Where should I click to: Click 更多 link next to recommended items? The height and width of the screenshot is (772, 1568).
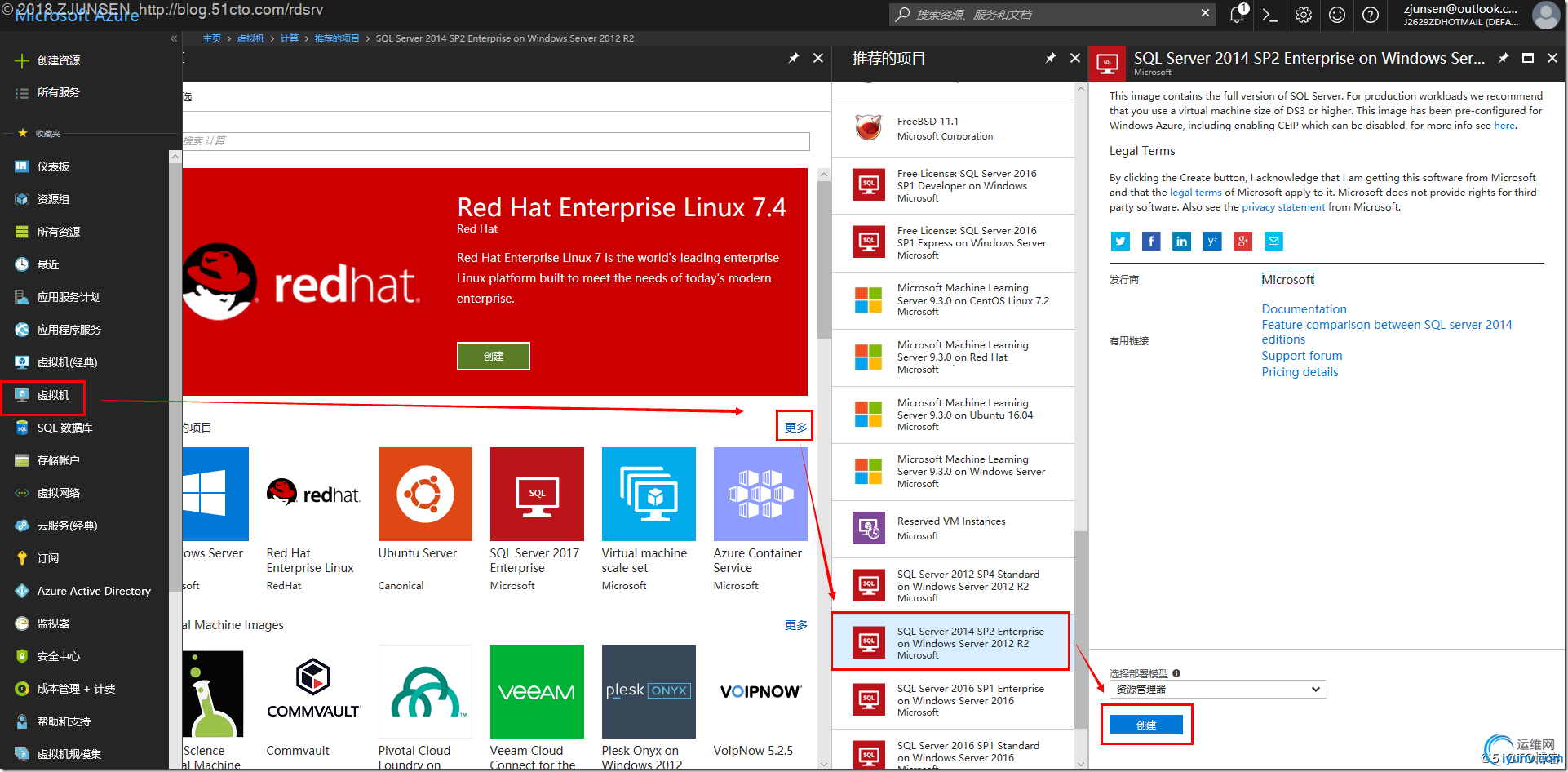pyautogui.click(x=795, y=427)
